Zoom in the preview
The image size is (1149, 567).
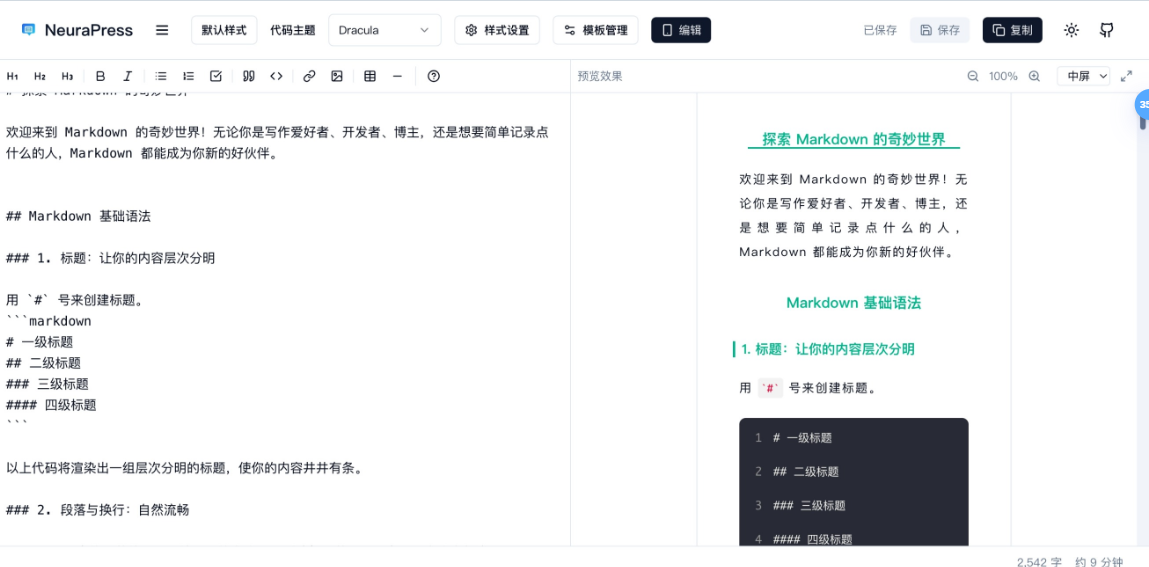coord(1034,76)
